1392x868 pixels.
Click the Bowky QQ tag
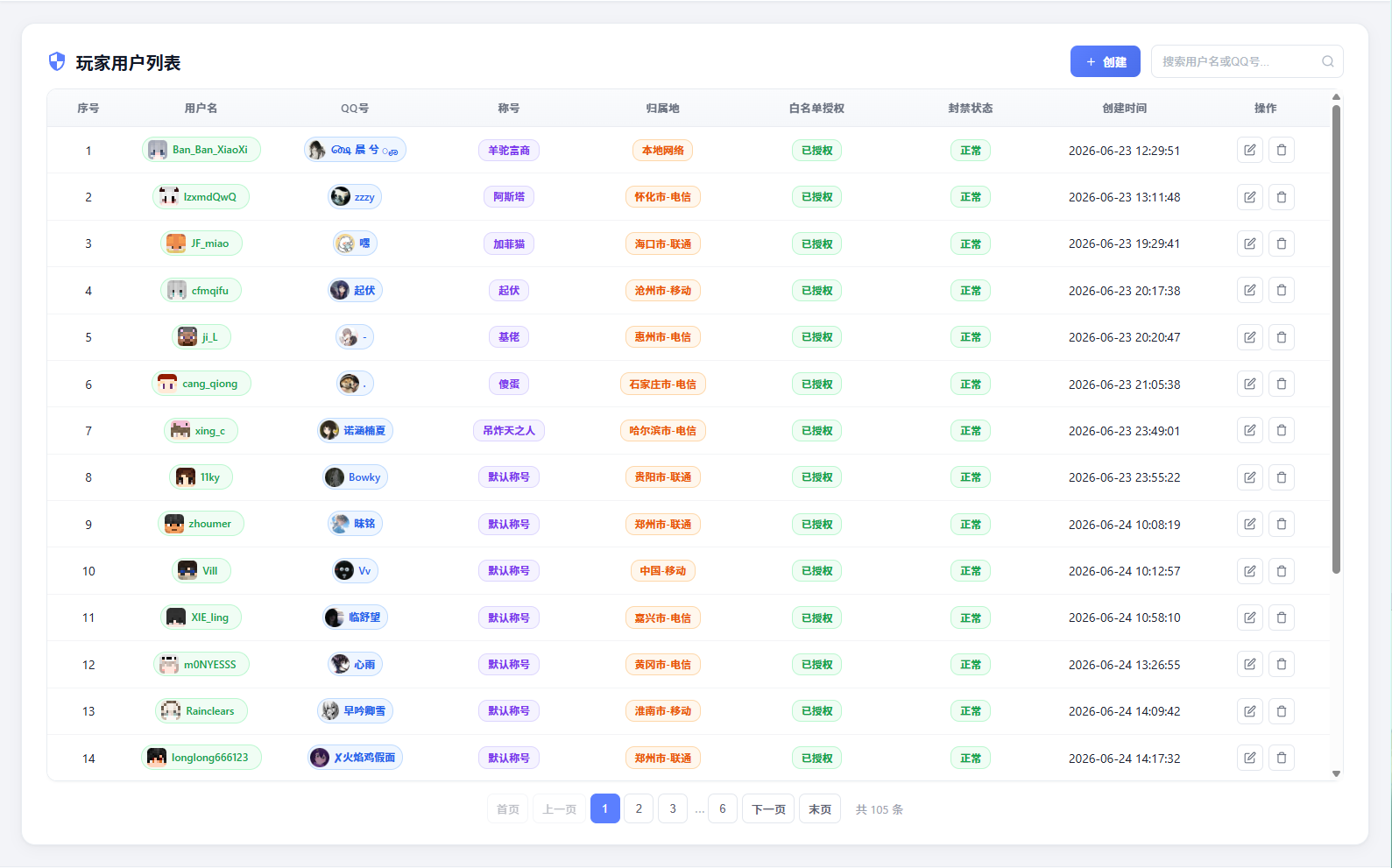click(355, 477)
